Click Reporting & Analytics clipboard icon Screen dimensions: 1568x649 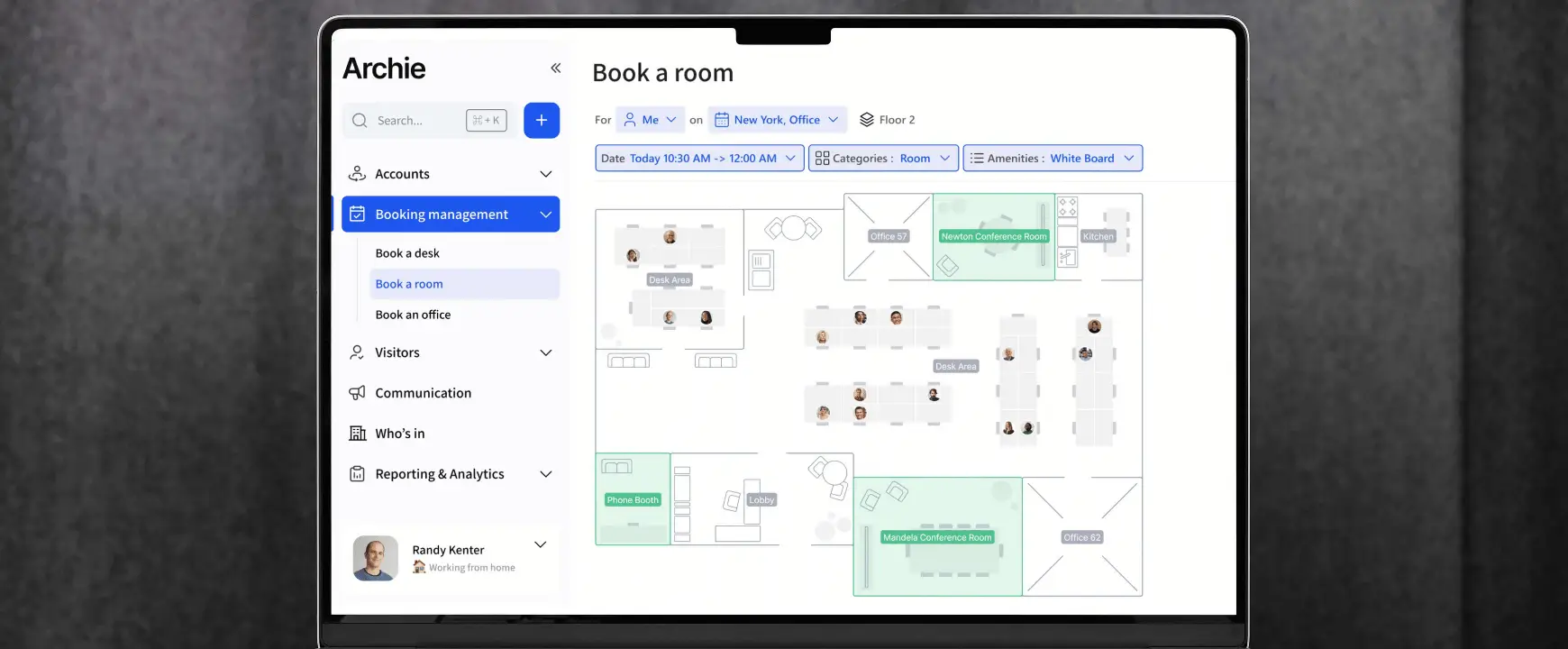(x=358, y=474)
